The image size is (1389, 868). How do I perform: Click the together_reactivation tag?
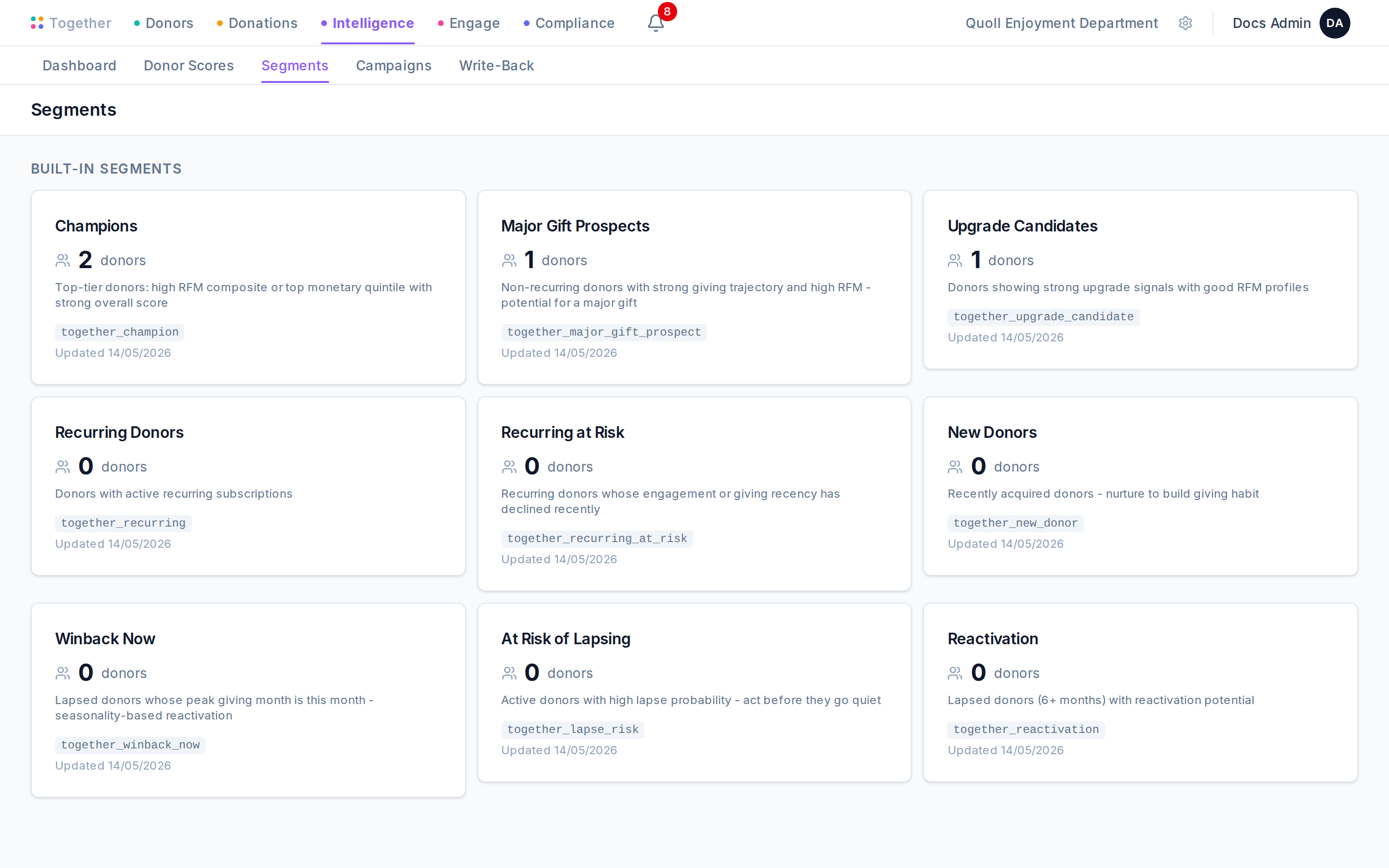pyautogui.click(x=1026, y=729)
